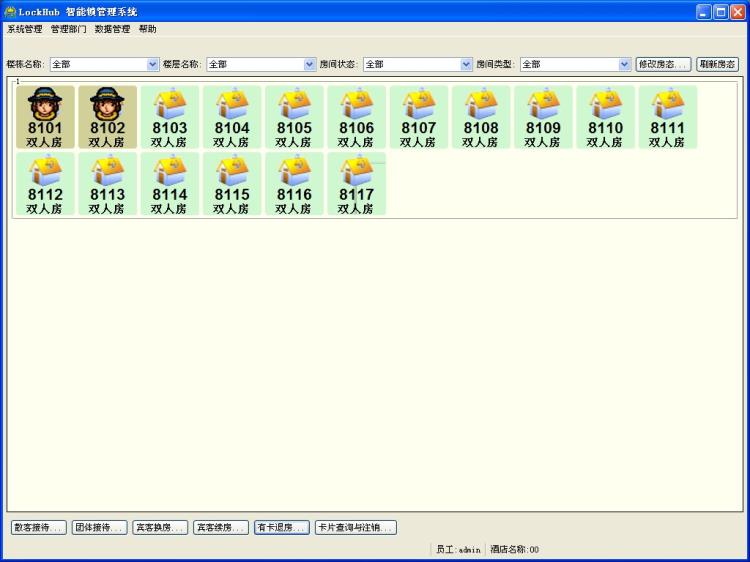Open the 数据管理 menu
The image size is (750, 562).
coord(112,29)
